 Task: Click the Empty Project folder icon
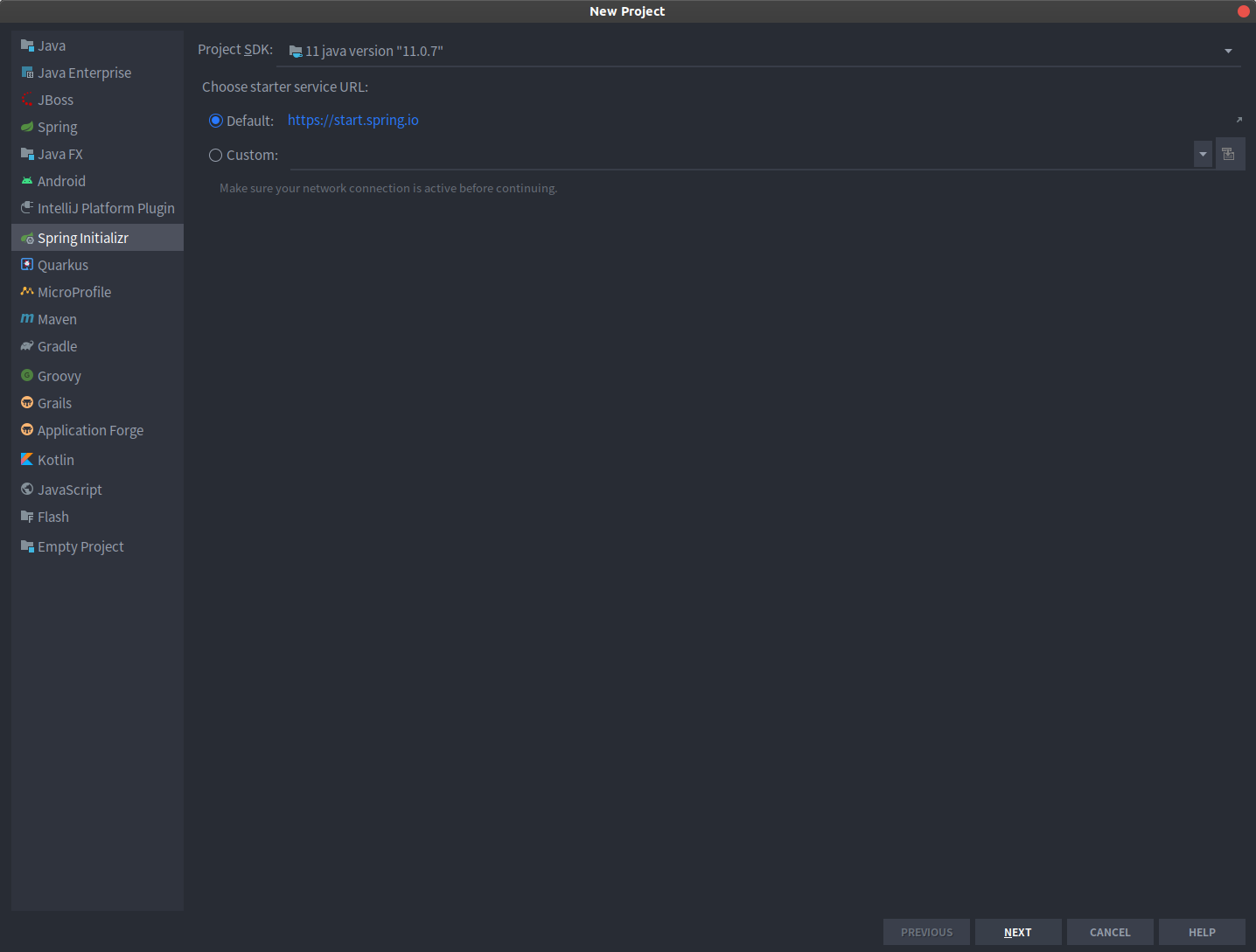click(27, 545)
